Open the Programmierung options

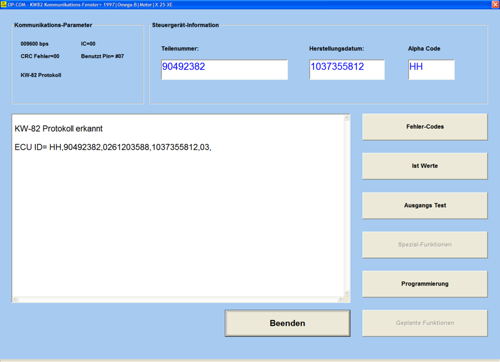[425, 284]
